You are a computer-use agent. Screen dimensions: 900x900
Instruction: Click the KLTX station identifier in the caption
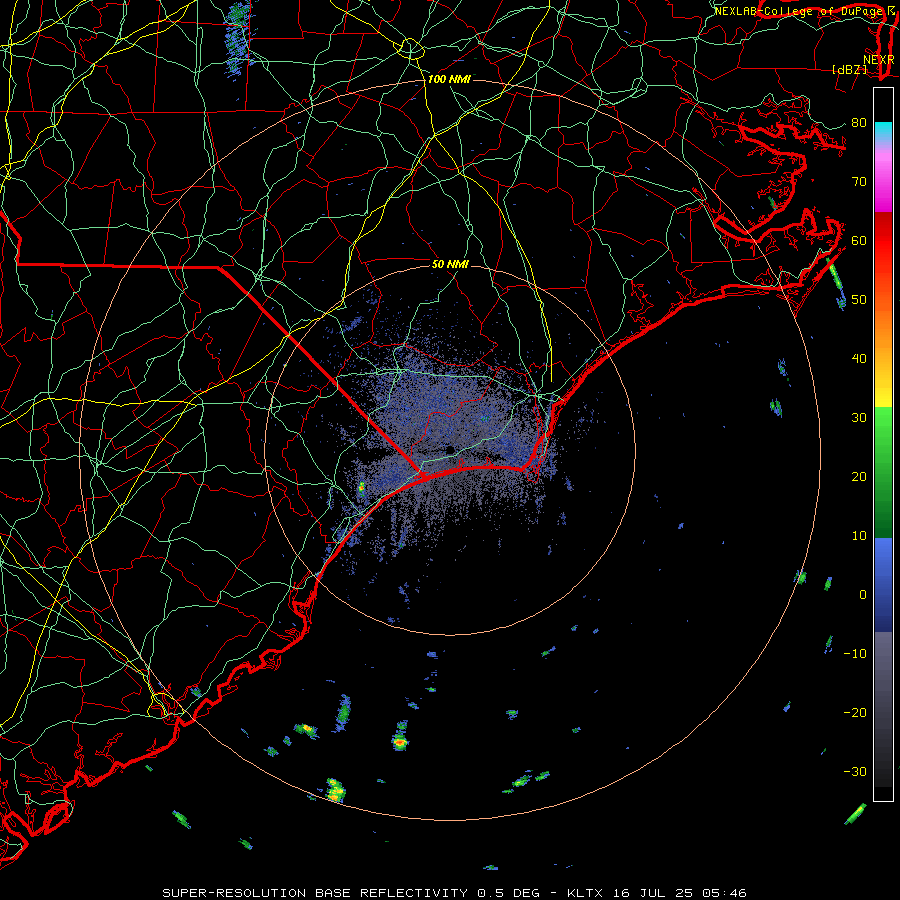coord(585,893)
